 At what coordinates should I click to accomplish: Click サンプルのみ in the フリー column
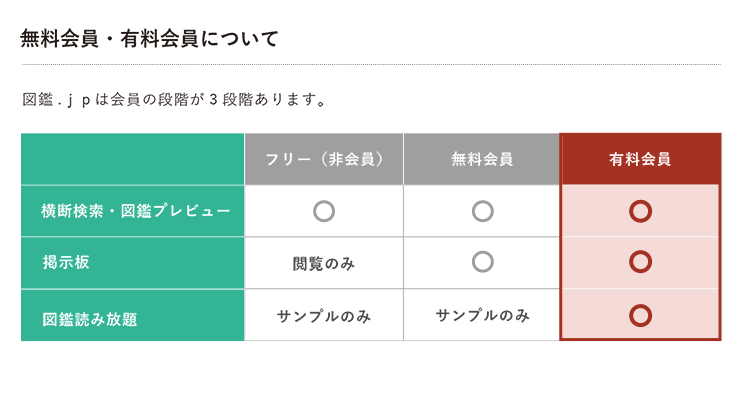pyautogui.click(x=324, y=316)
